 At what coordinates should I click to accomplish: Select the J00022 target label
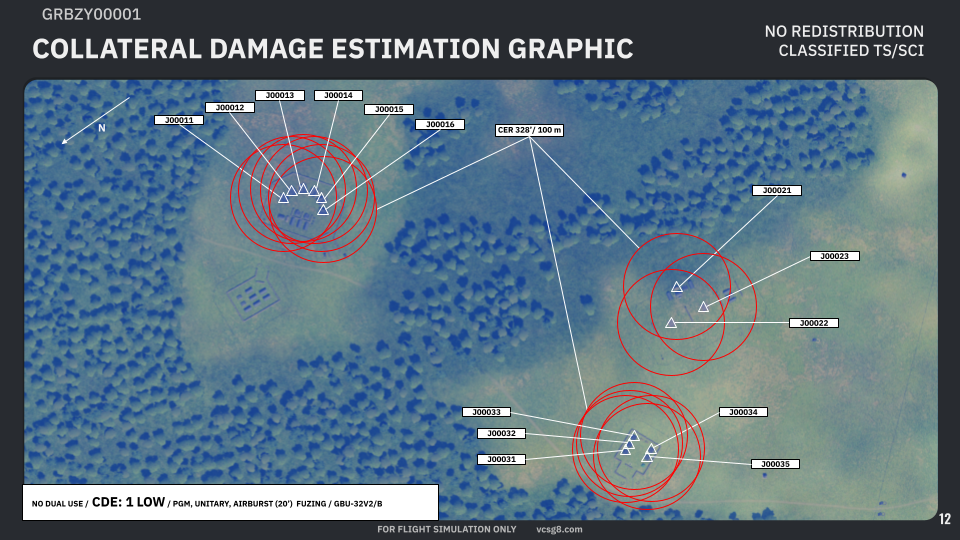814,323
